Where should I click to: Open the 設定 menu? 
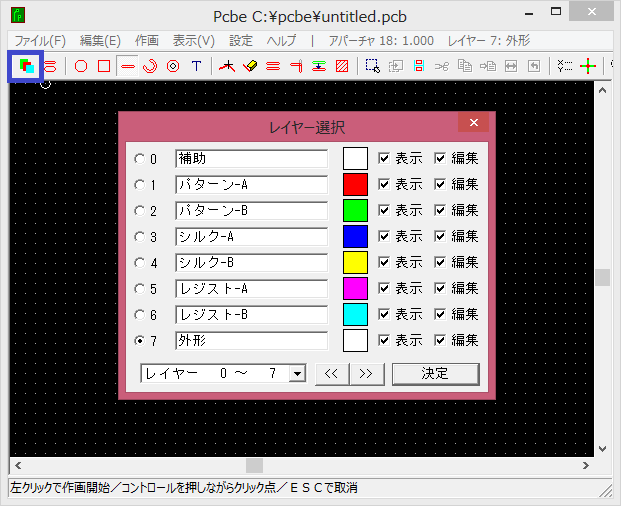pyautogui.click(x=241, y=41)
